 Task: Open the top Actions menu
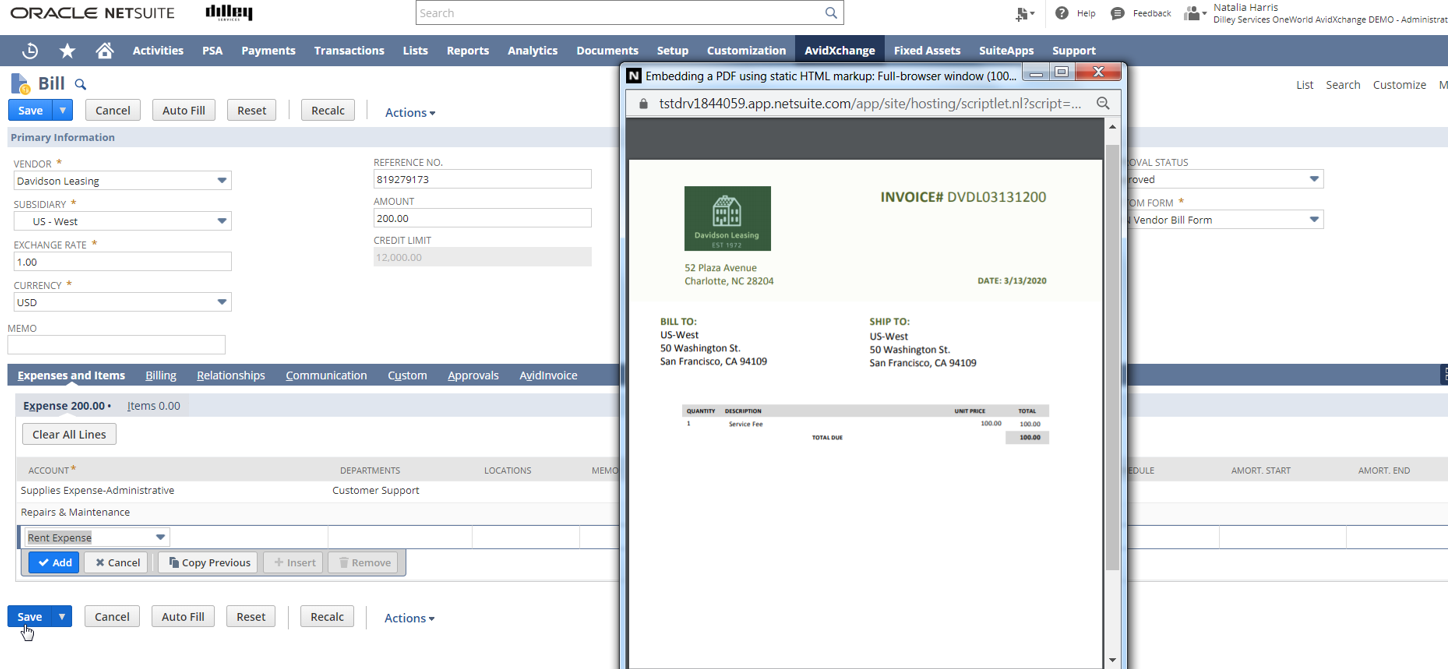410,112
